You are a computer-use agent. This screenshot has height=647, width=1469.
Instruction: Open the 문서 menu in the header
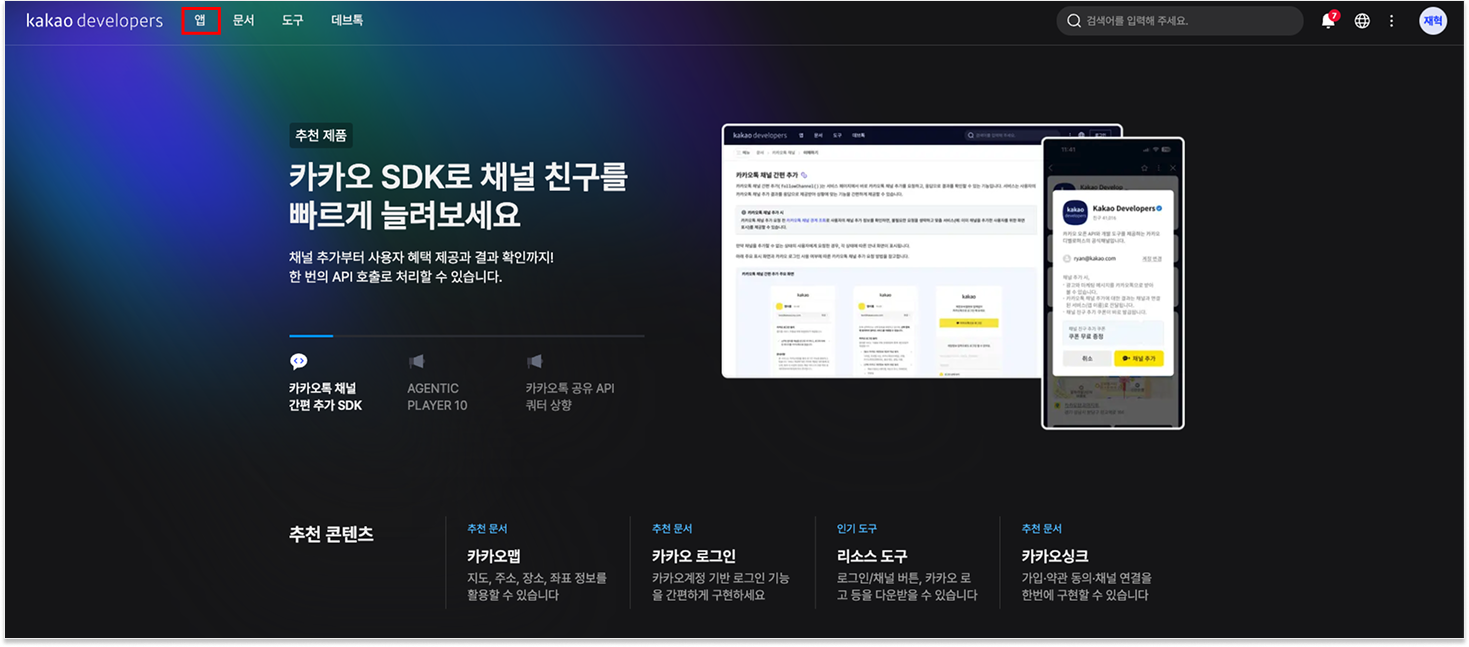click(x=244, y=20)
